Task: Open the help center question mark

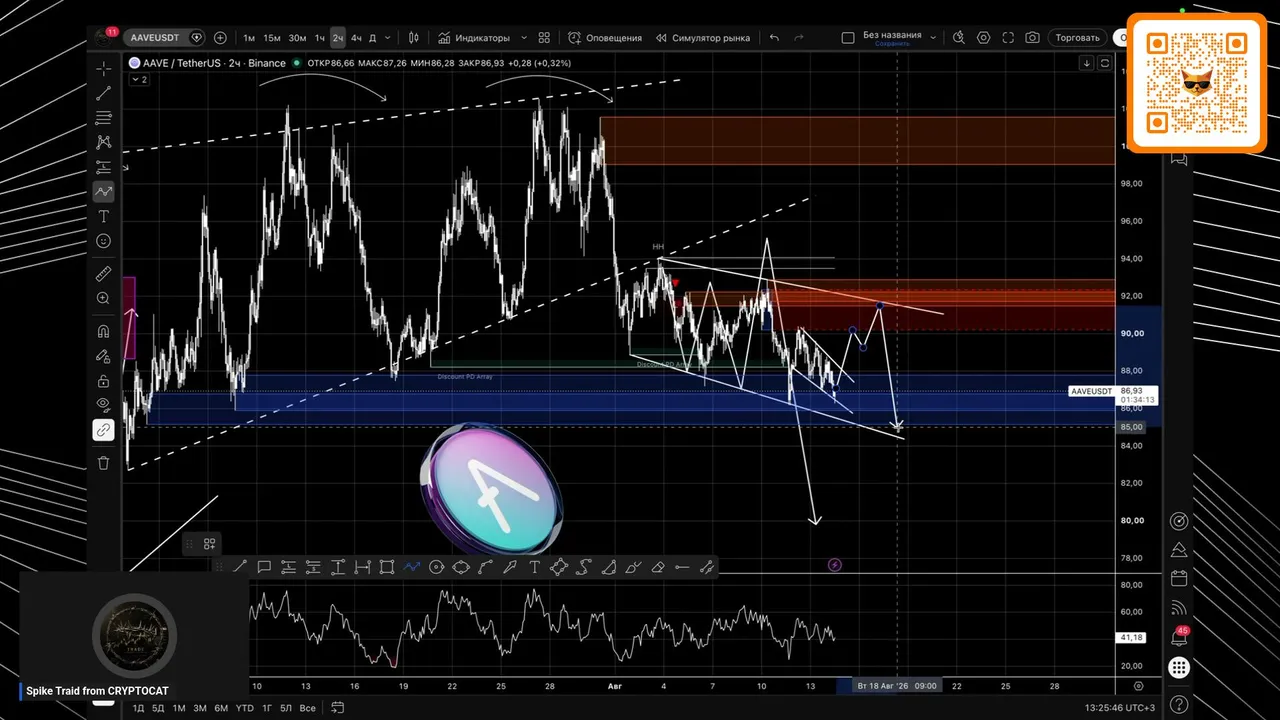Action: (1179, 704)
